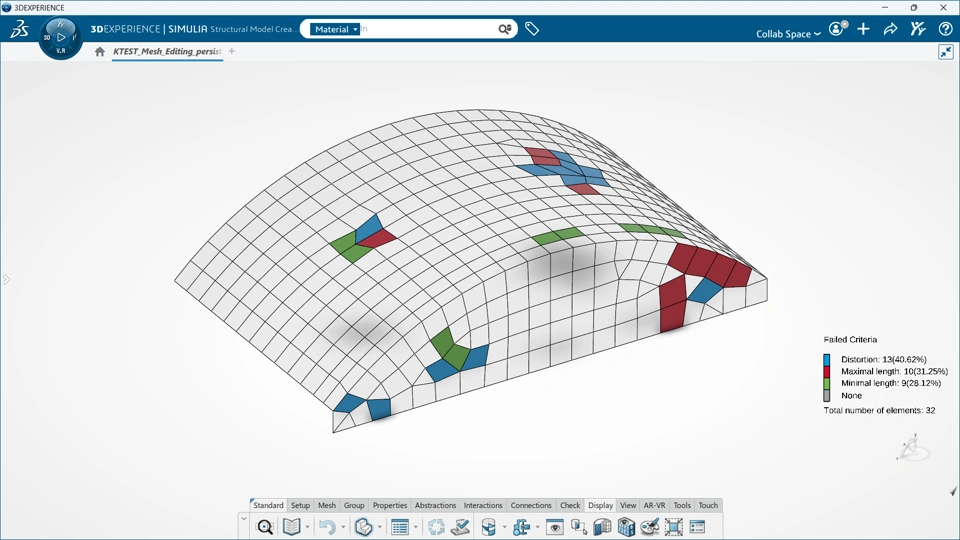This screenshot has width=960, height=540.
Task: Click the model check mark icon
Action: (x=460, y=527)
